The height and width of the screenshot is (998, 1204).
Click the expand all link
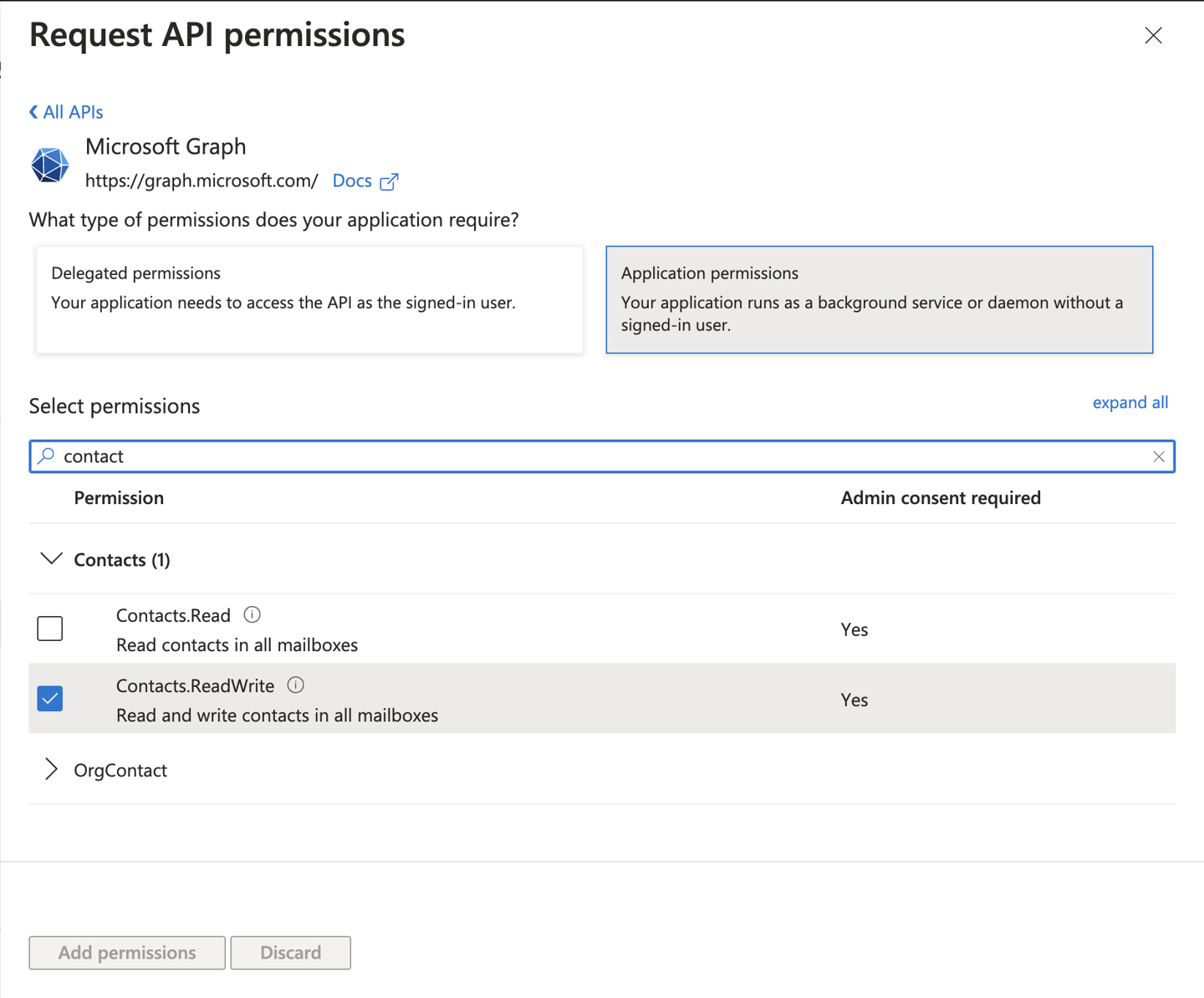[x=1130, y=402]
